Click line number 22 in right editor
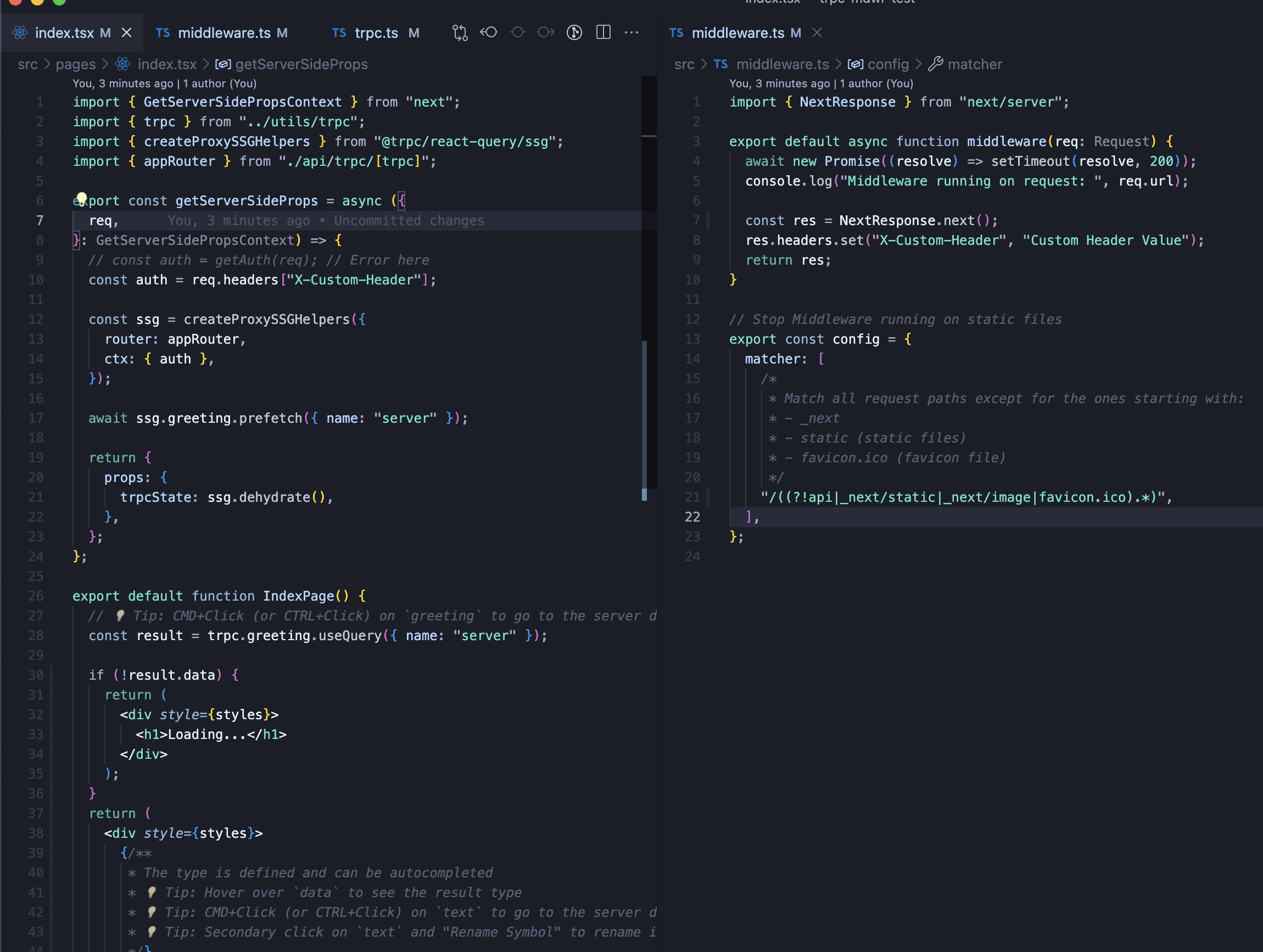 [x=692, y=517]
